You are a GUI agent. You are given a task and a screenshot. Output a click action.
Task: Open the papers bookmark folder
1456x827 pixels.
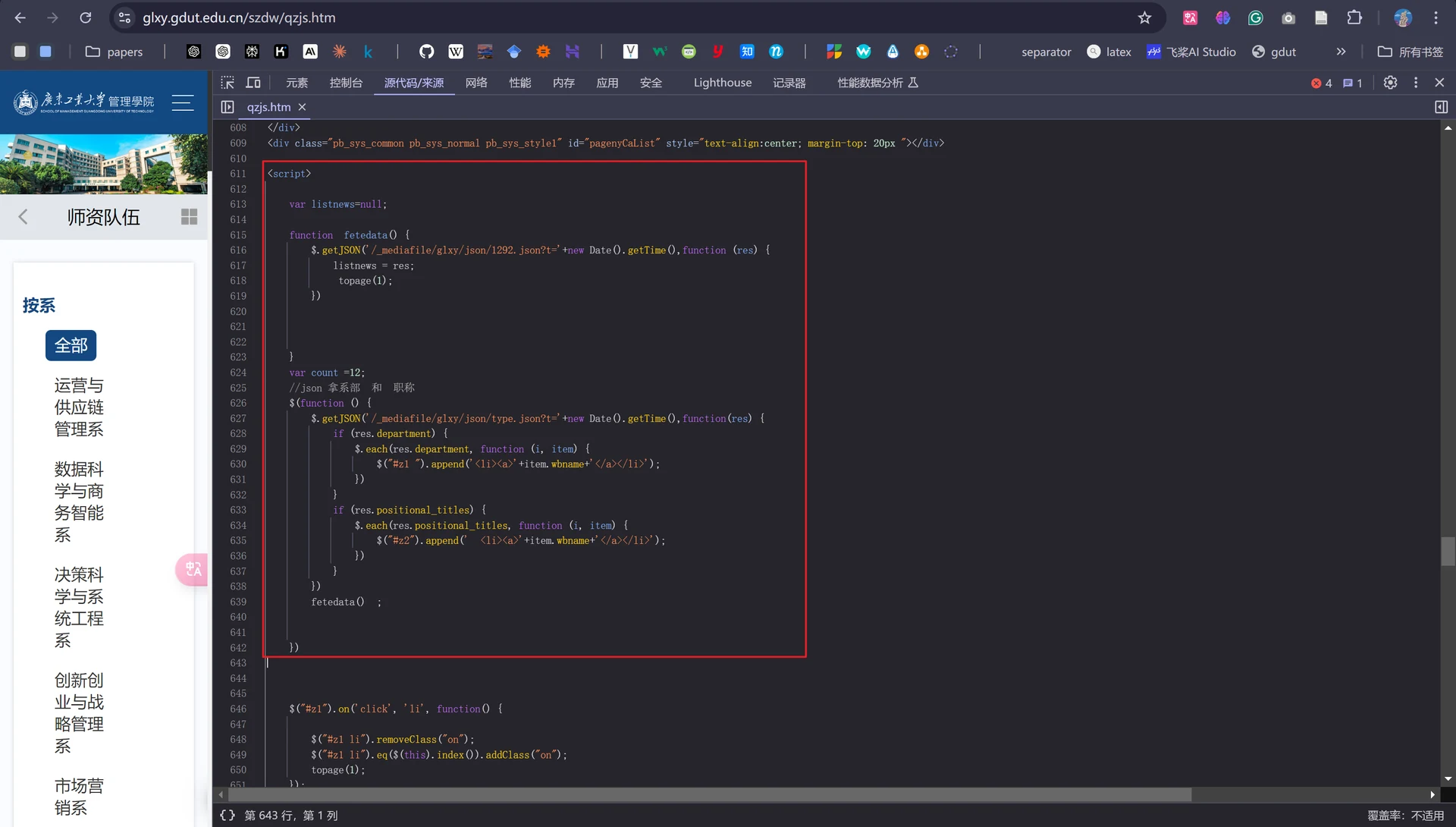point(114,52)
